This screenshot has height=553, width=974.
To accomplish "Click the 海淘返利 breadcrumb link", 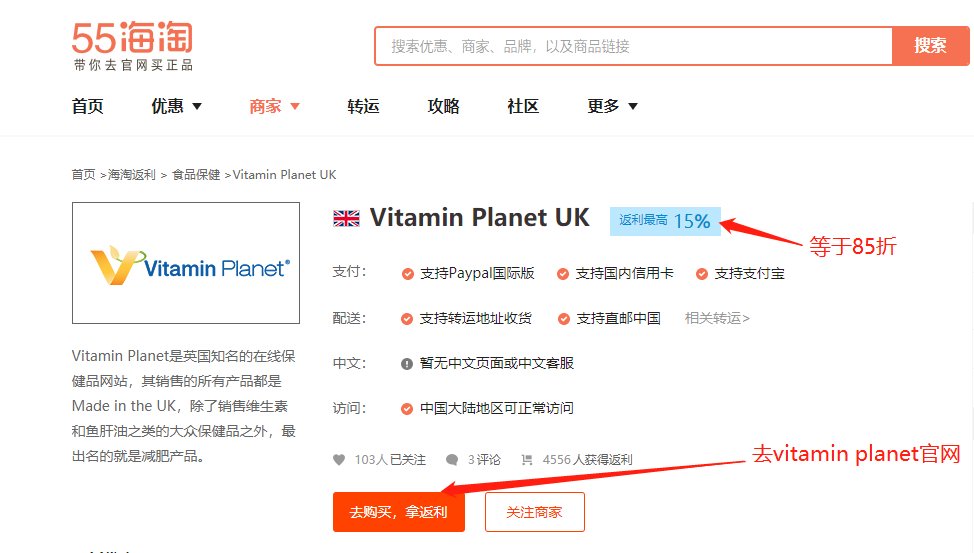I will tap(132, 175).
